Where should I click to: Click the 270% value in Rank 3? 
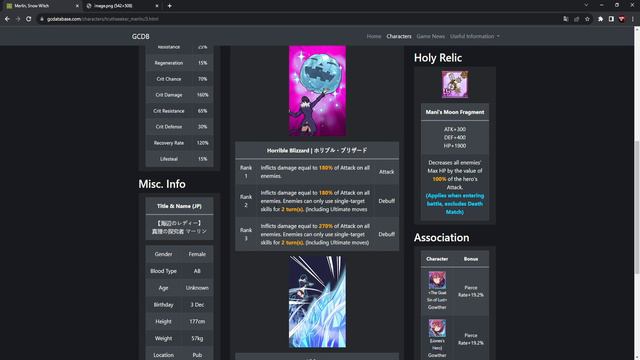point(325,226)
